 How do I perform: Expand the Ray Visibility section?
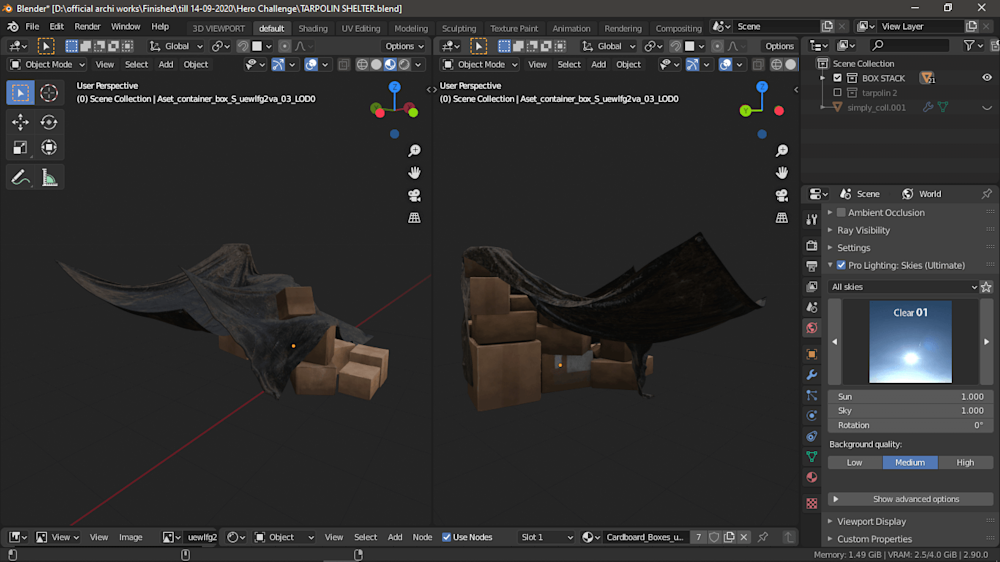[863, 230]
